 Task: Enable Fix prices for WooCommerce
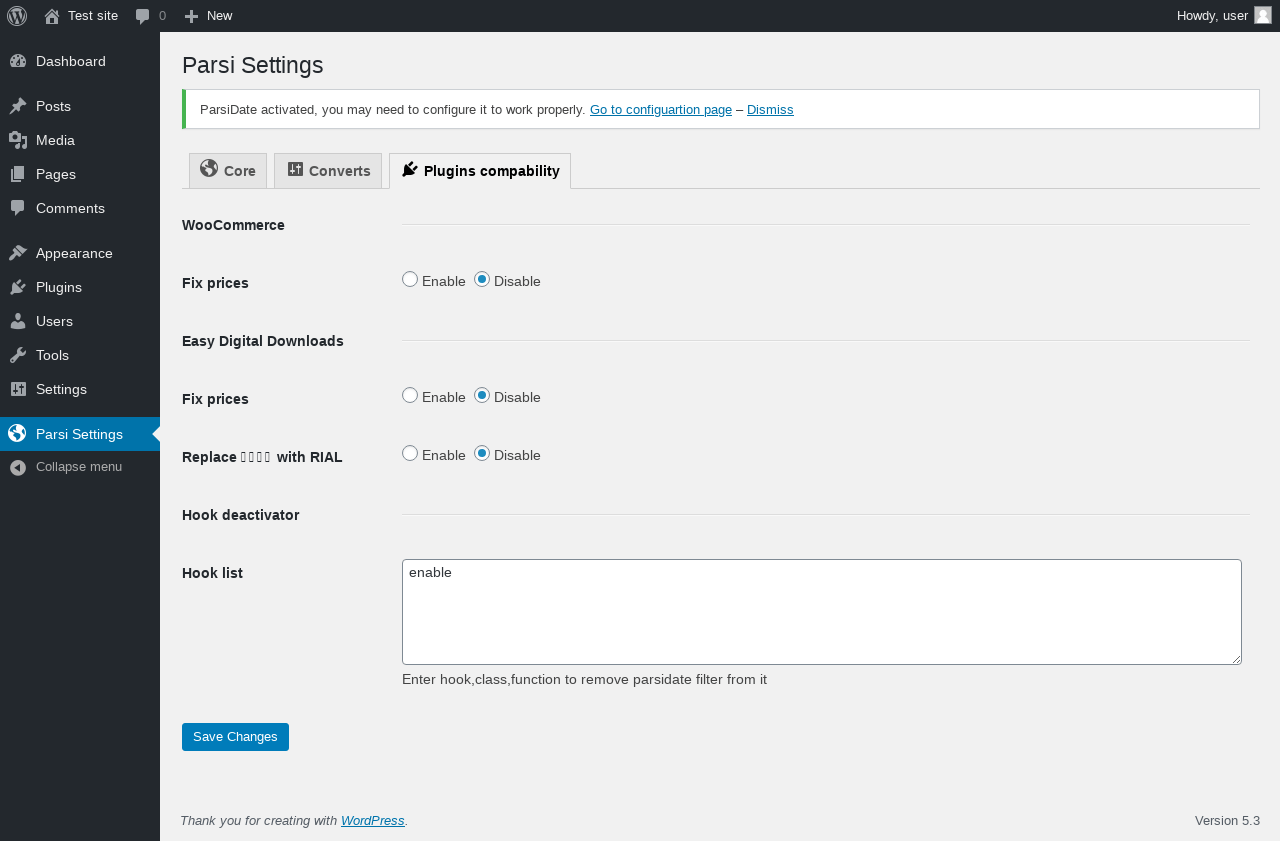pos(410,280)
